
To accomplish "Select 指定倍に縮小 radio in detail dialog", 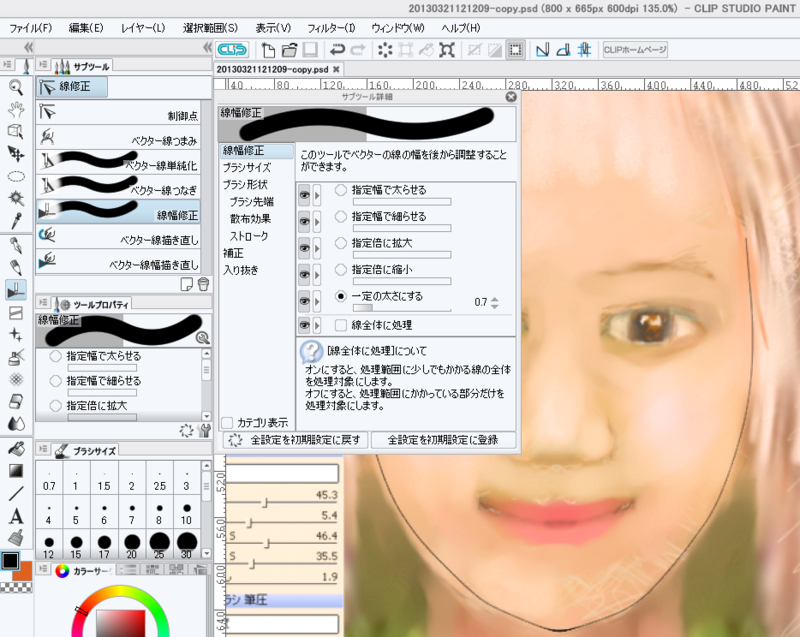I will (x=341, y=270).
